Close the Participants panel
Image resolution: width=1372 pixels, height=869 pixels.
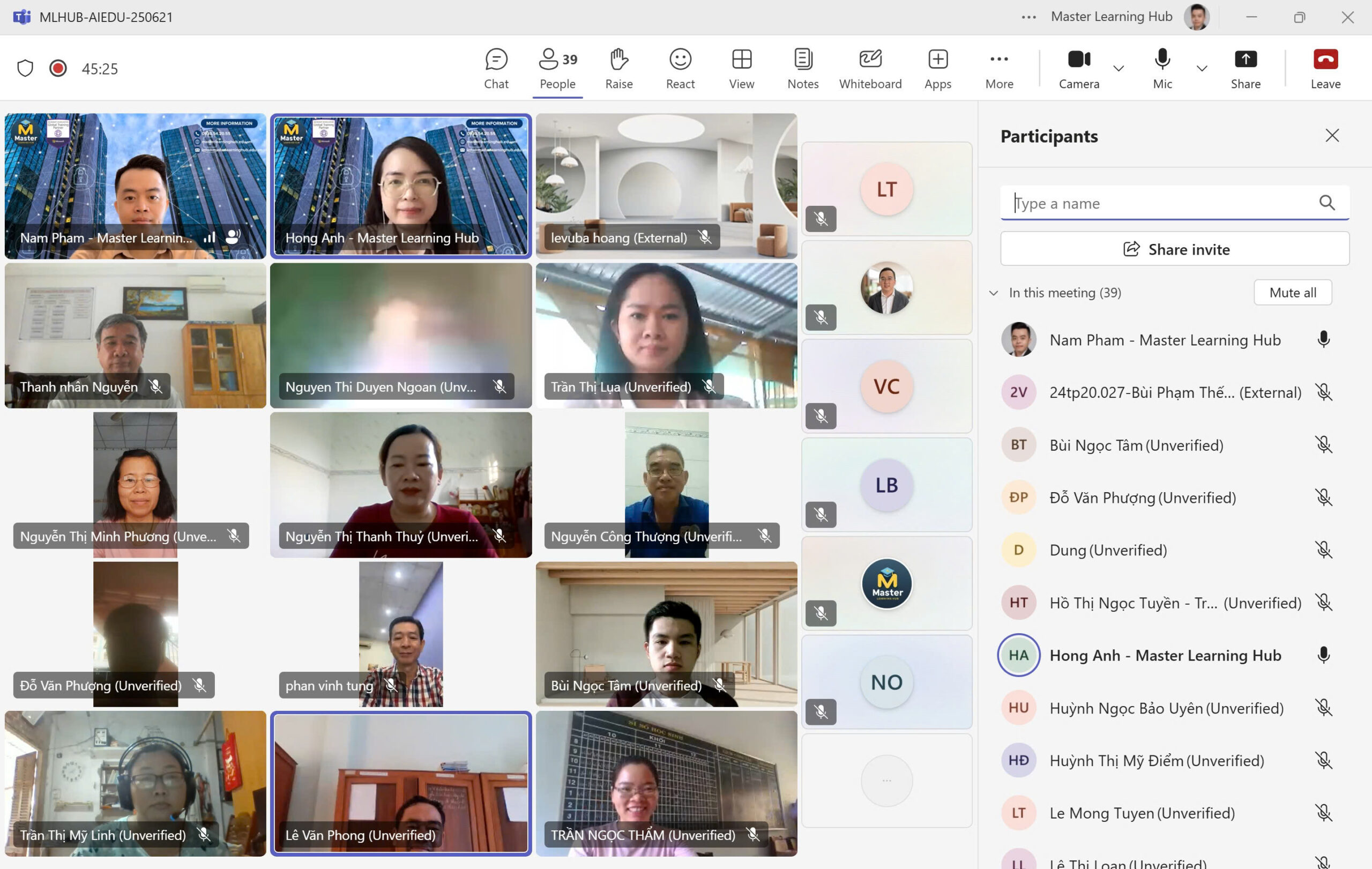pos(1332,136)
